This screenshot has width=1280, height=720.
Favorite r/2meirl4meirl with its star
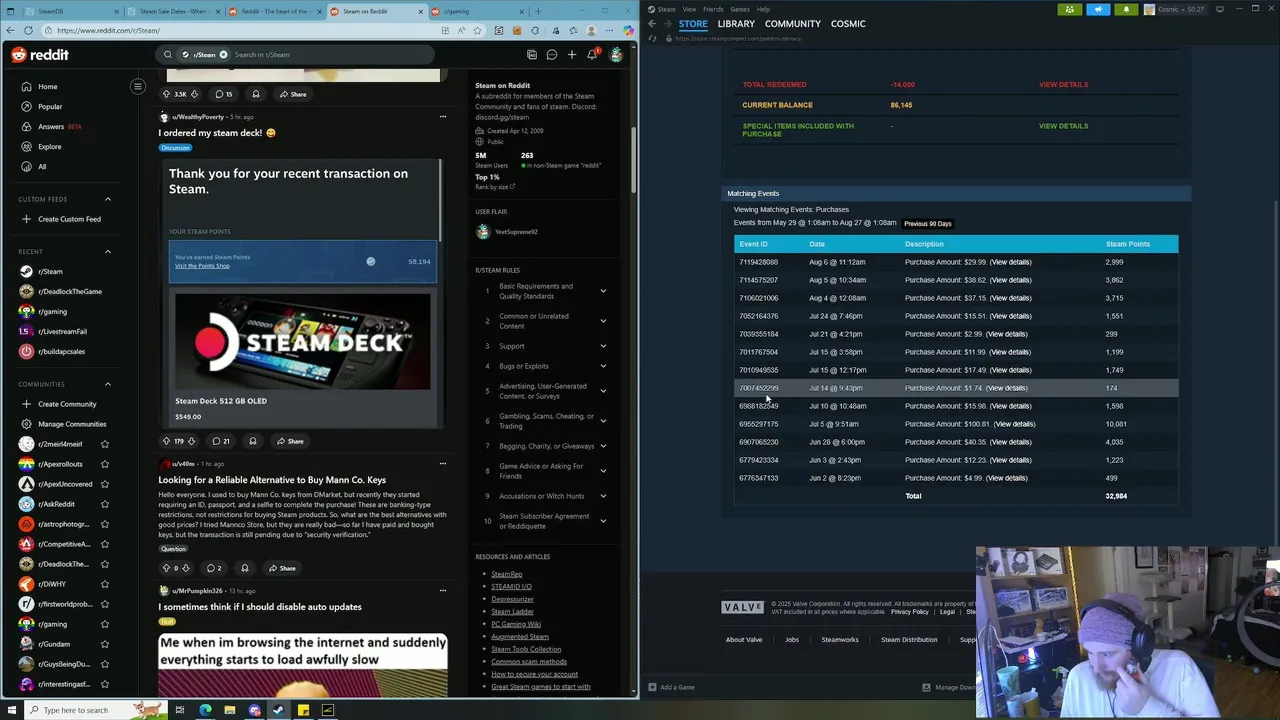tap(105, 444)
